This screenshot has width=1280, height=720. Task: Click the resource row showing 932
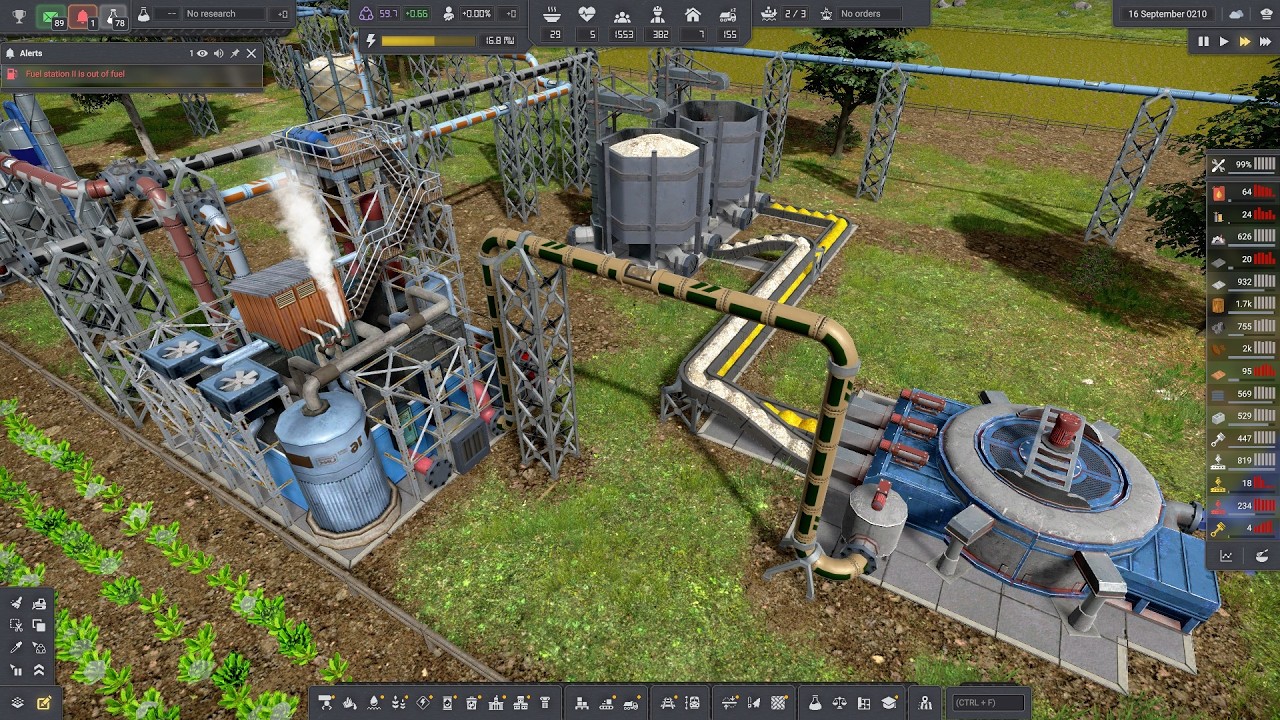click(1244, 282)
